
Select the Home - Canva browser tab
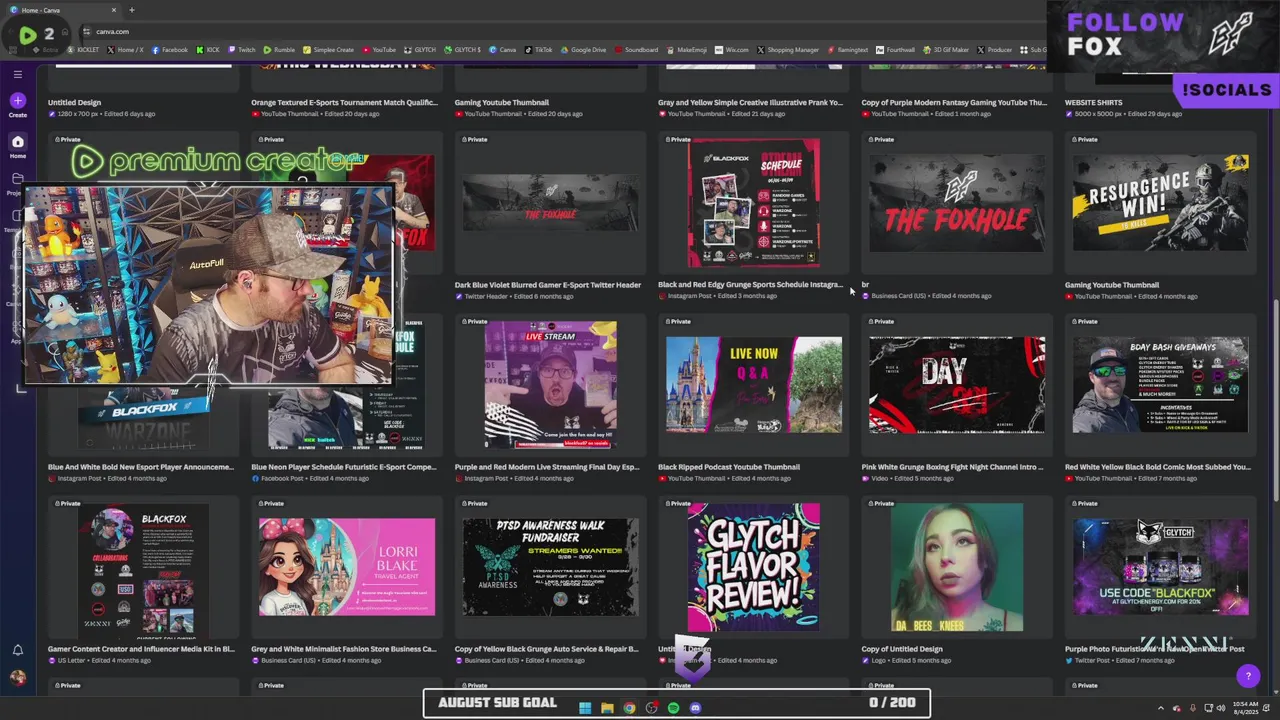[x=65, y=10]
